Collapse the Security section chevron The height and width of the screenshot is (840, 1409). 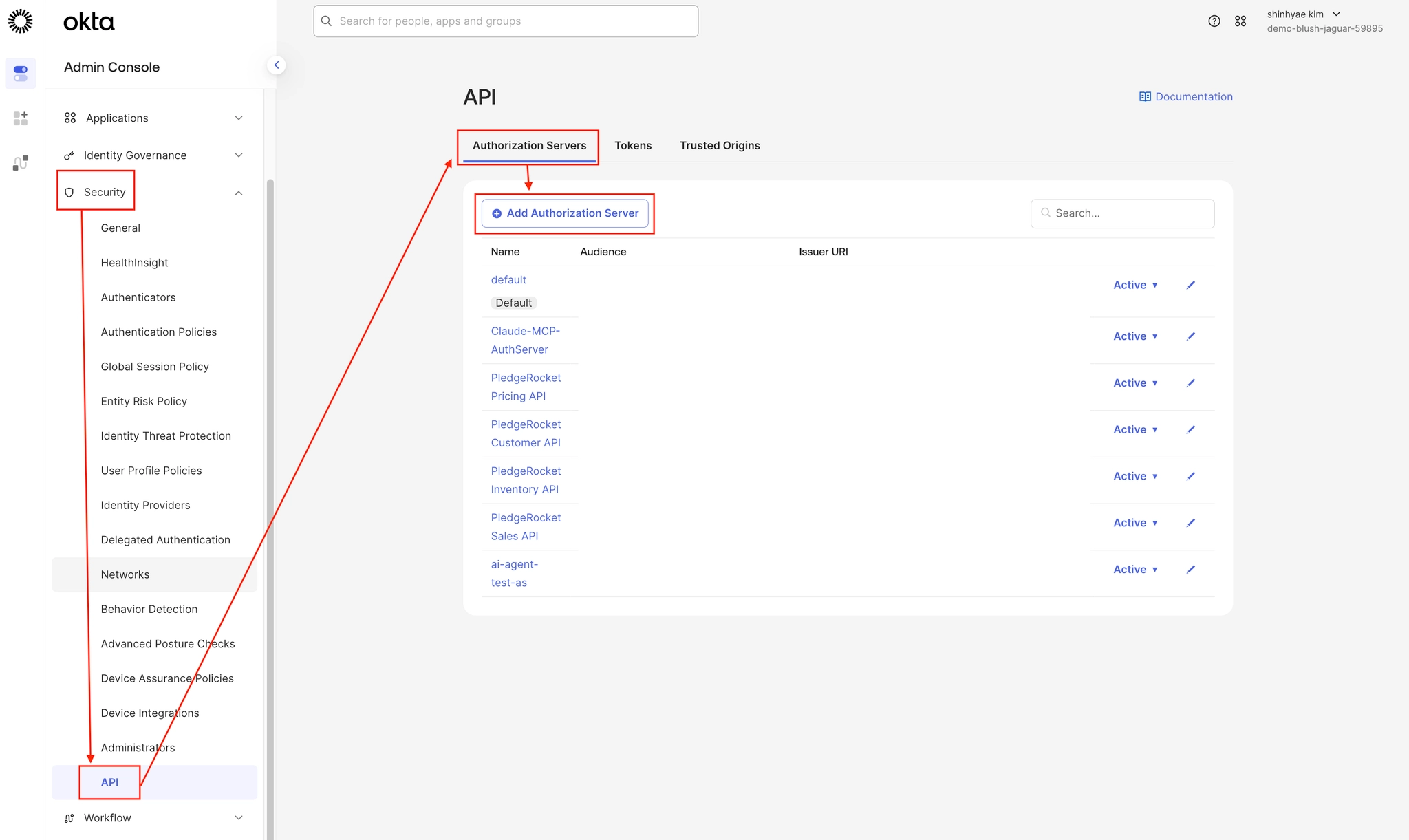(239, 193)
